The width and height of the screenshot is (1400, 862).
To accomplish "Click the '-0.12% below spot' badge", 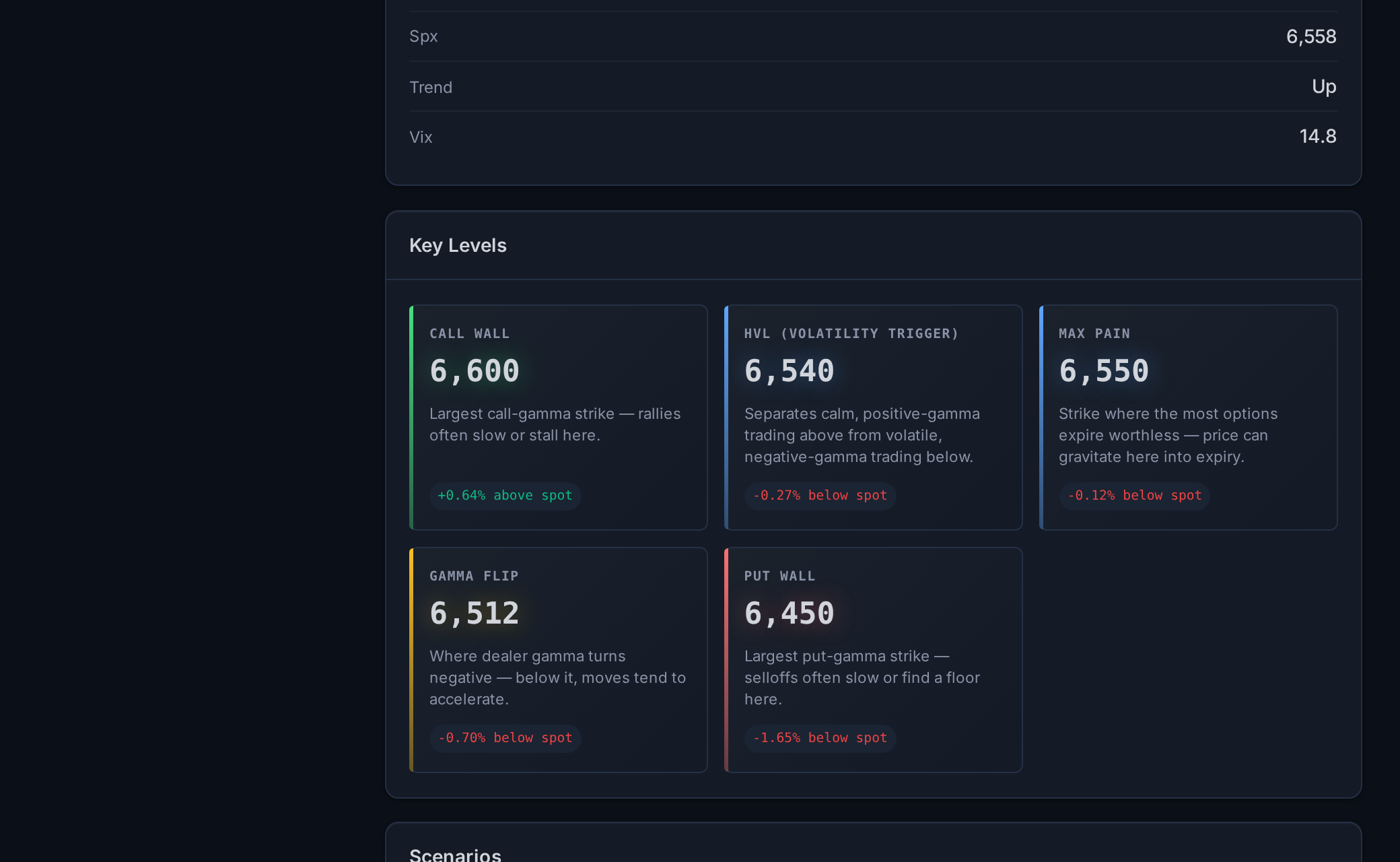I will coord(1134,496).
